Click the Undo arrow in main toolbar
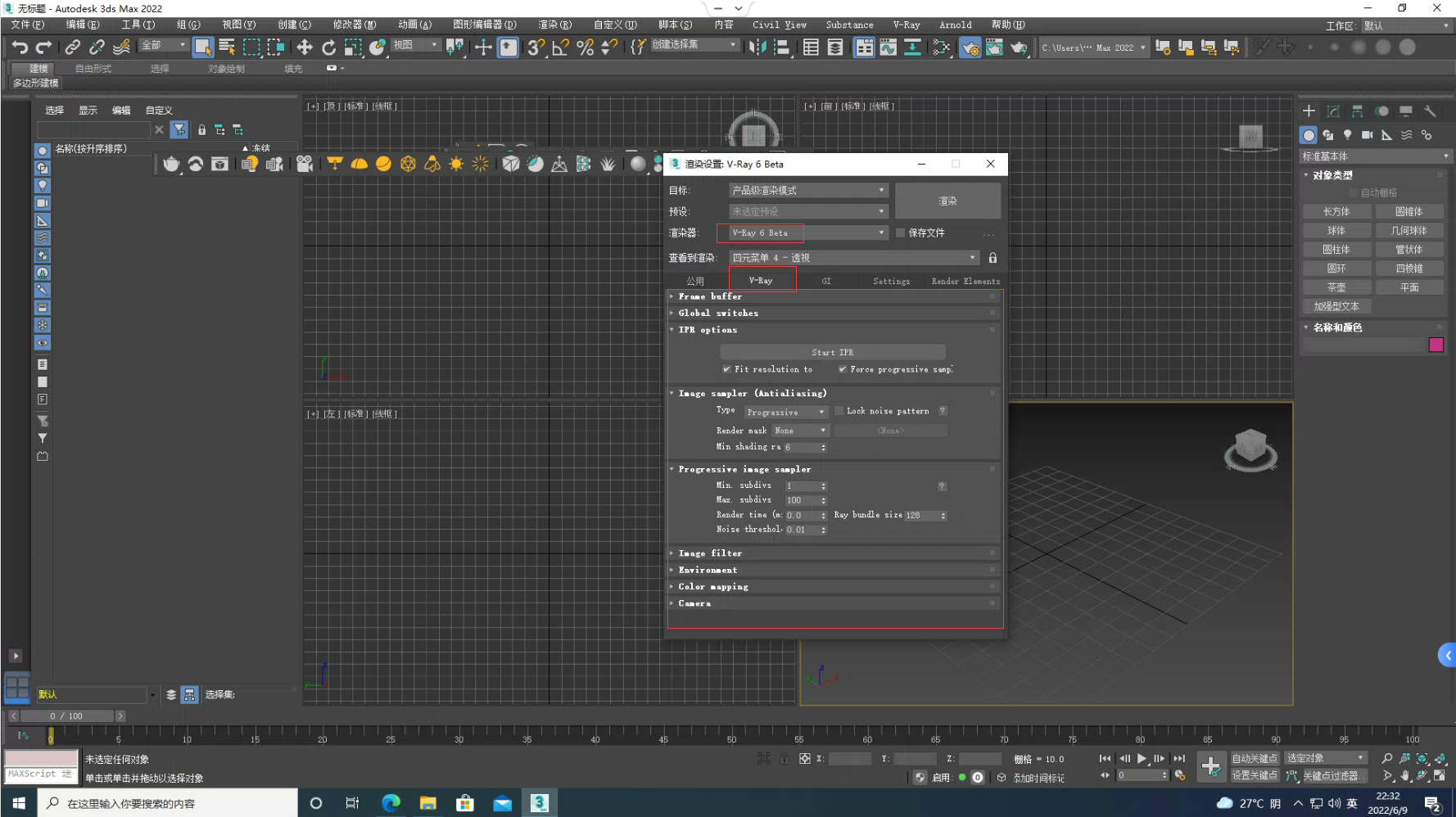This screenshot has height=817, width=1456. (20, 47)
